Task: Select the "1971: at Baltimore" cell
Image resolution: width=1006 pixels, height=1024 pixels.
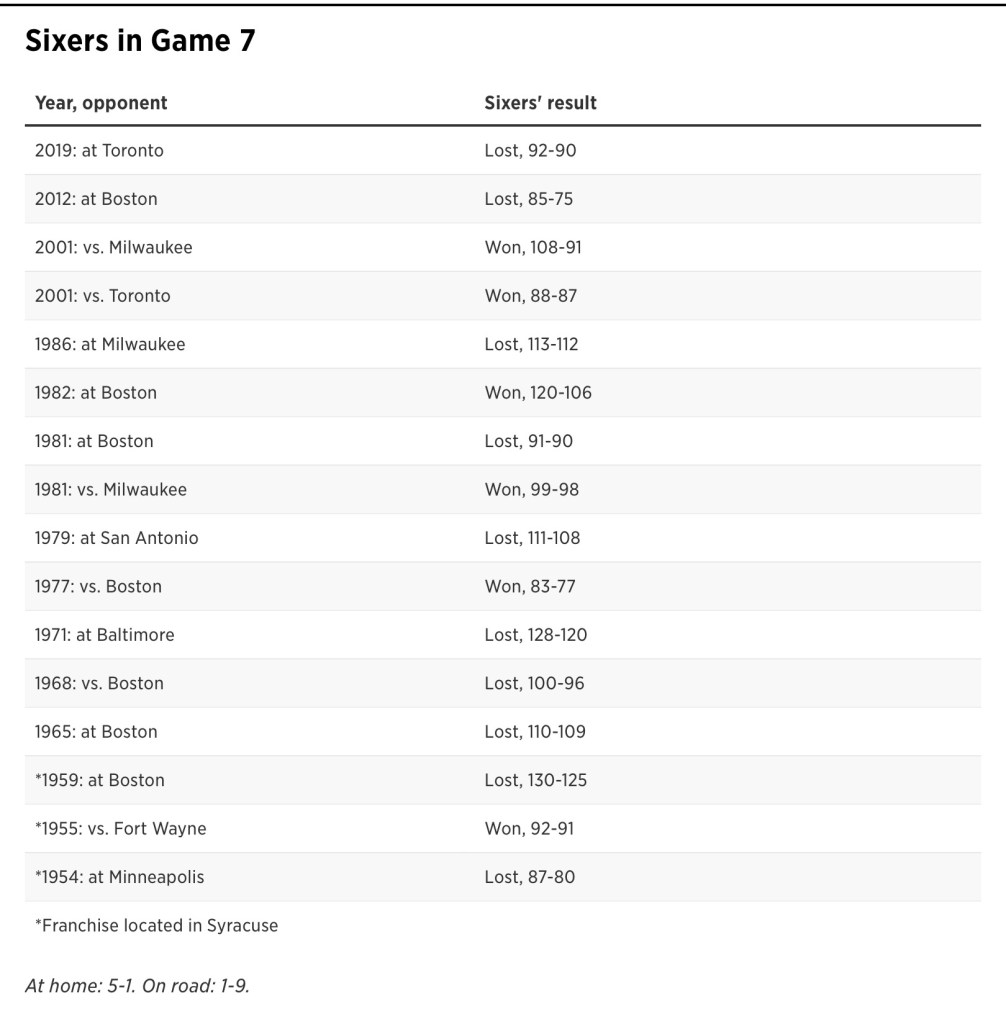Action: 104,635
